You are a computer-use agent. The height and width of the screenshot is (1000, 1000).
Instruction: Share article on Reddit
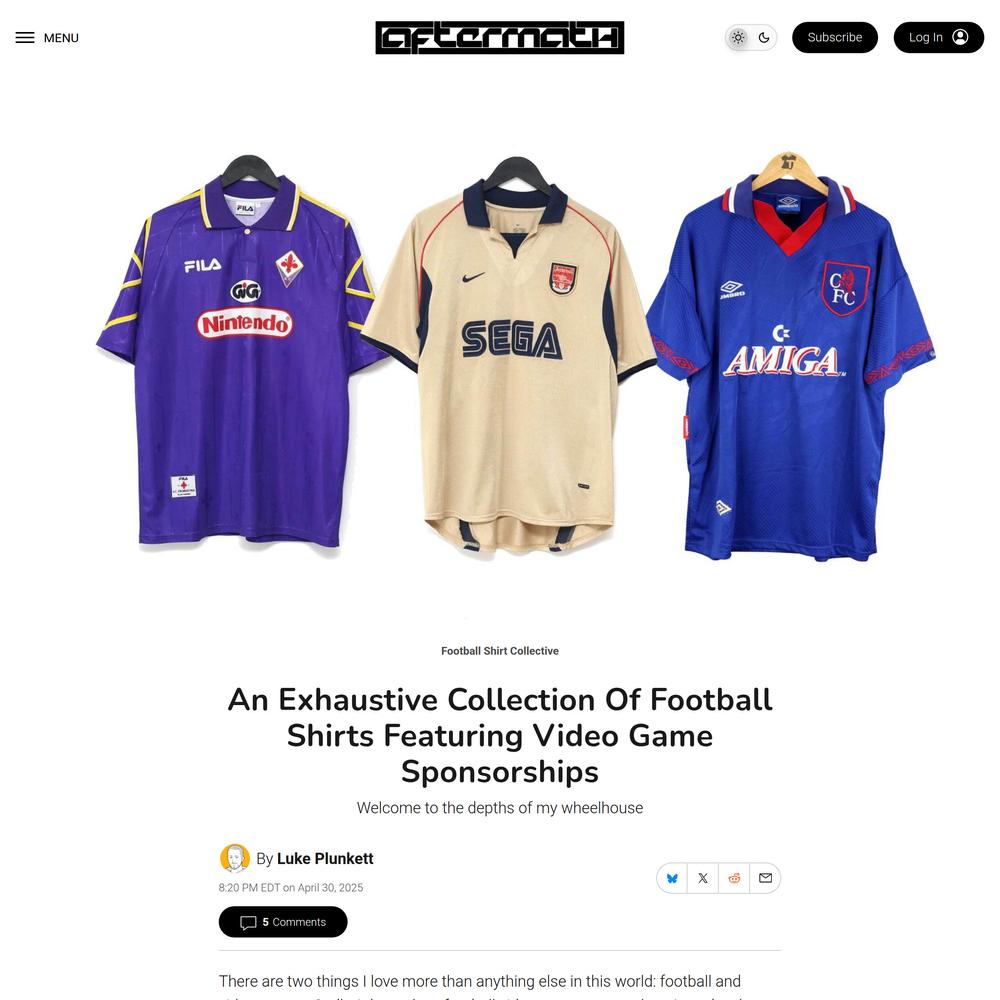734,878
